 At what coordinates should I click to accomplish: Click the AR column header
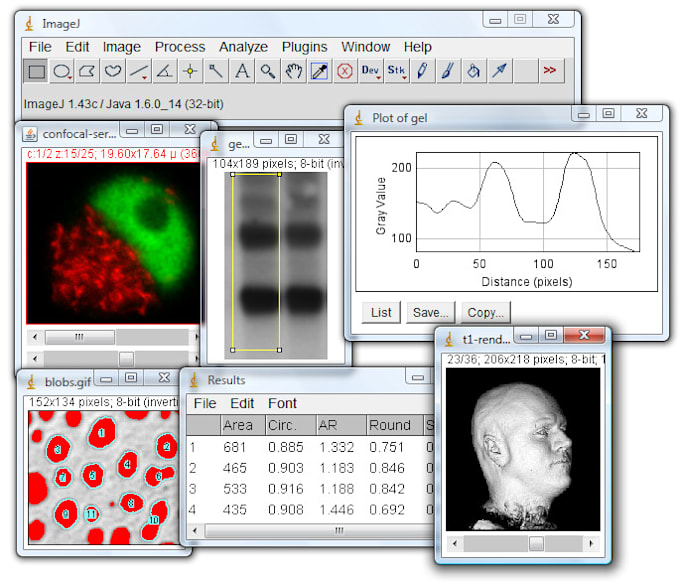[x=341, y=425]
